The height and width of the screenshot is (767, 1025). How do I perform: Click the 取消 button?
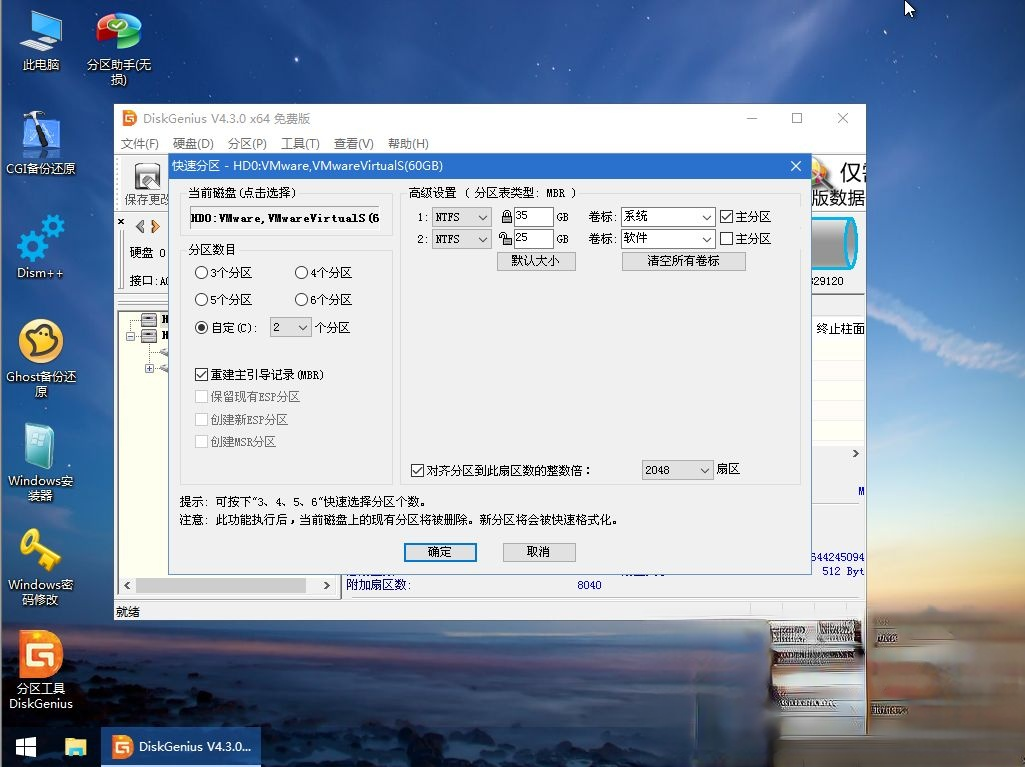[539, 552]
